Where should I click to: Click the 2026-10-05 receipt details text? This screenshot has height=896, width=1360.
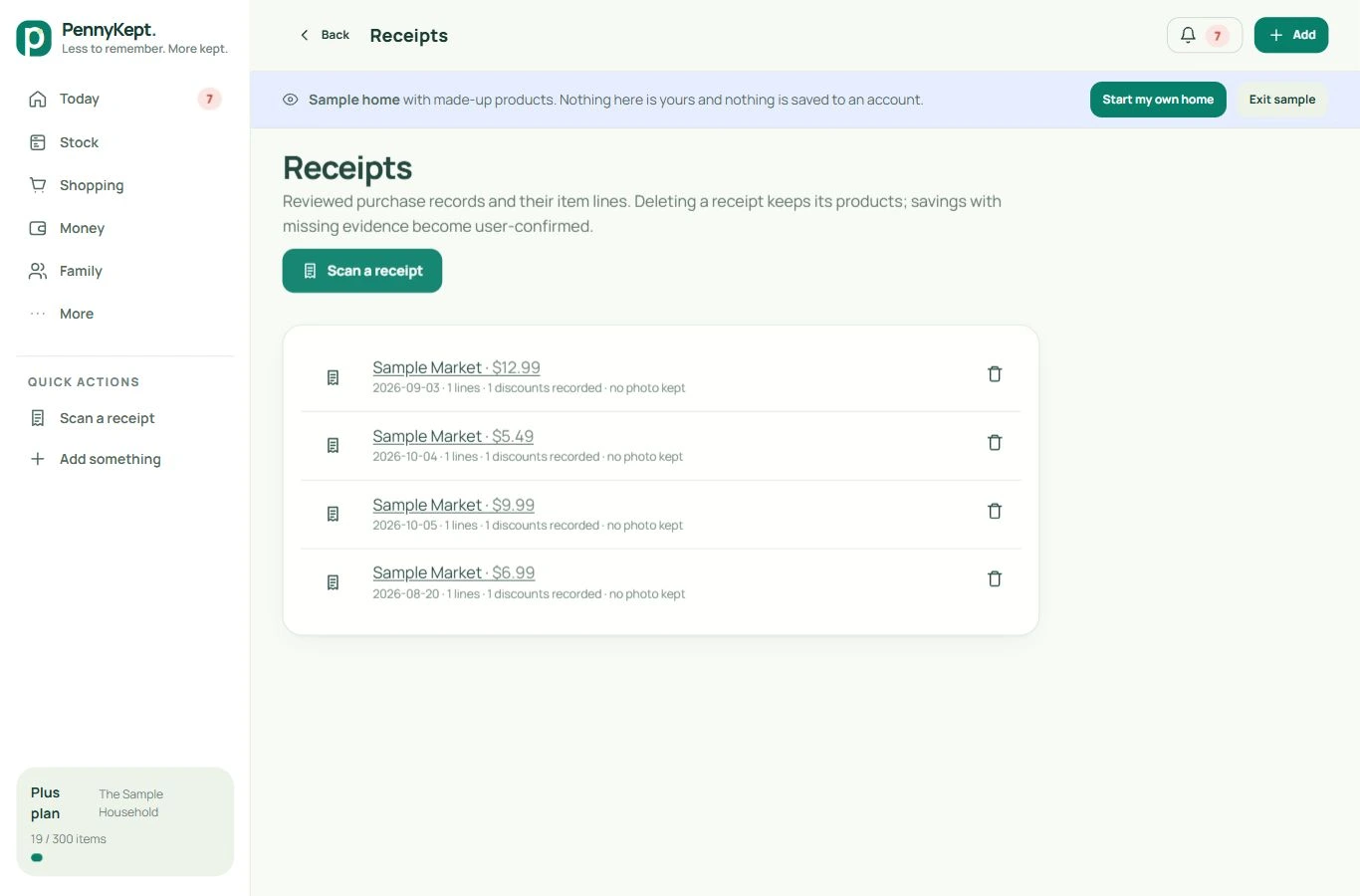[x=528, y=526]
